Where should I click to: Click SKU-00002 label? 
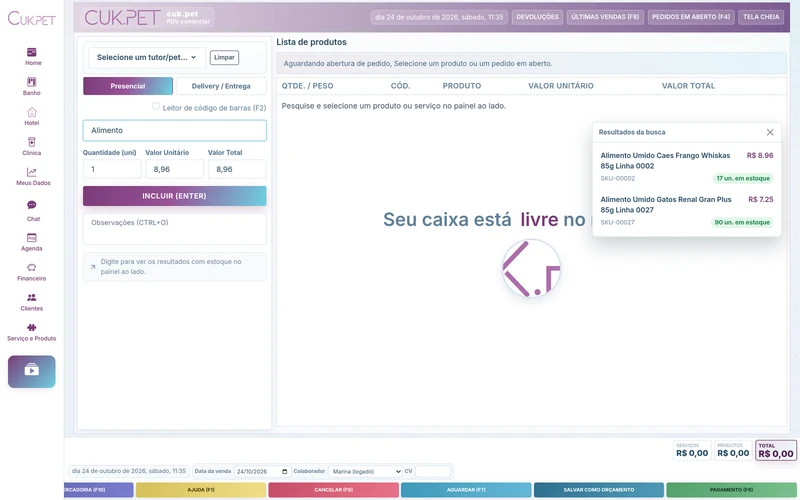[x=617, y=179]
